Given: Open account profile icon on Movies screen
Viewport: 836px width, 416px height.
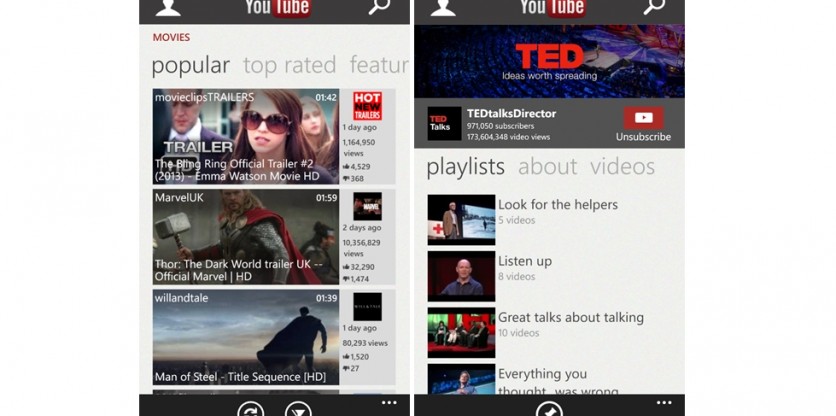Looking at the screenshot, I should [168, 8].
